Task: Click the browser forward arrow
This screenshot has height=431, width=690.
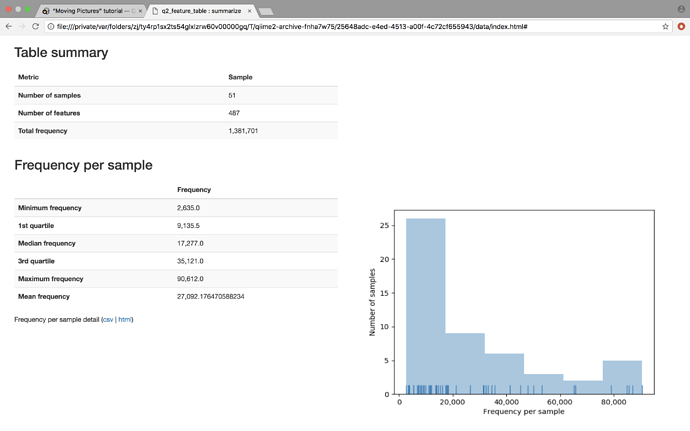Action: click(22, 27)
